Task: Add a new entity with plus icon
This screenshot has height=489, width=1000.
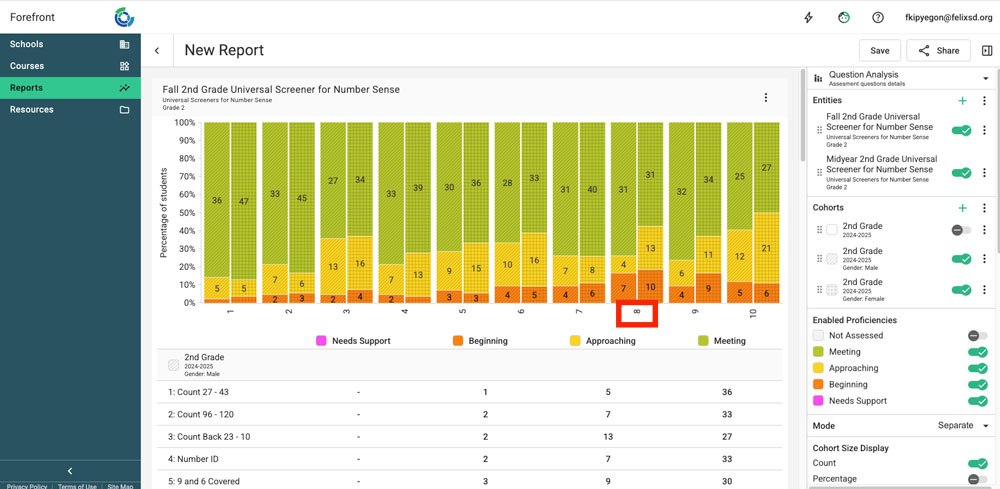Action: point(962,101)
